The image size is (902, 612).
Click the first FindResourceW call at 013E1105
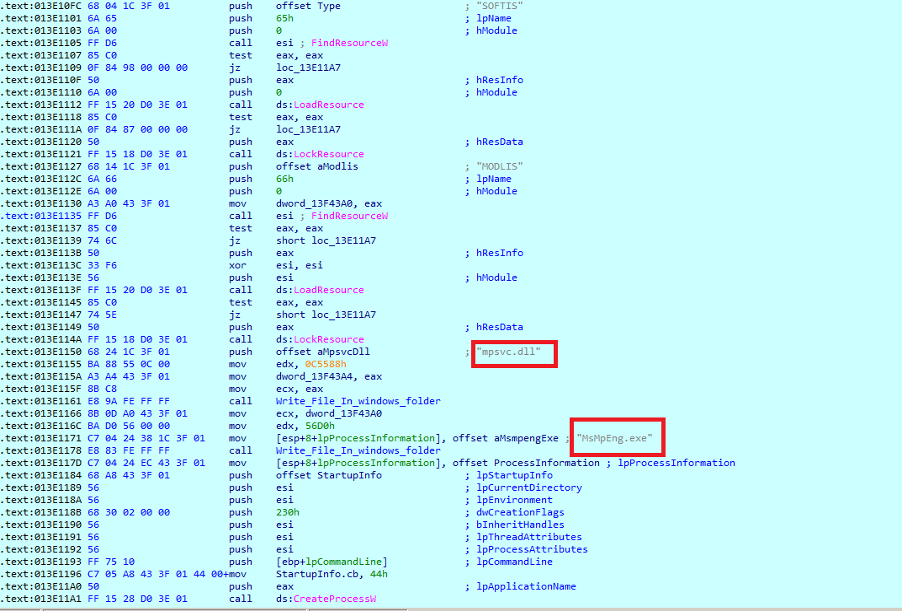click(x=349, y=43)
